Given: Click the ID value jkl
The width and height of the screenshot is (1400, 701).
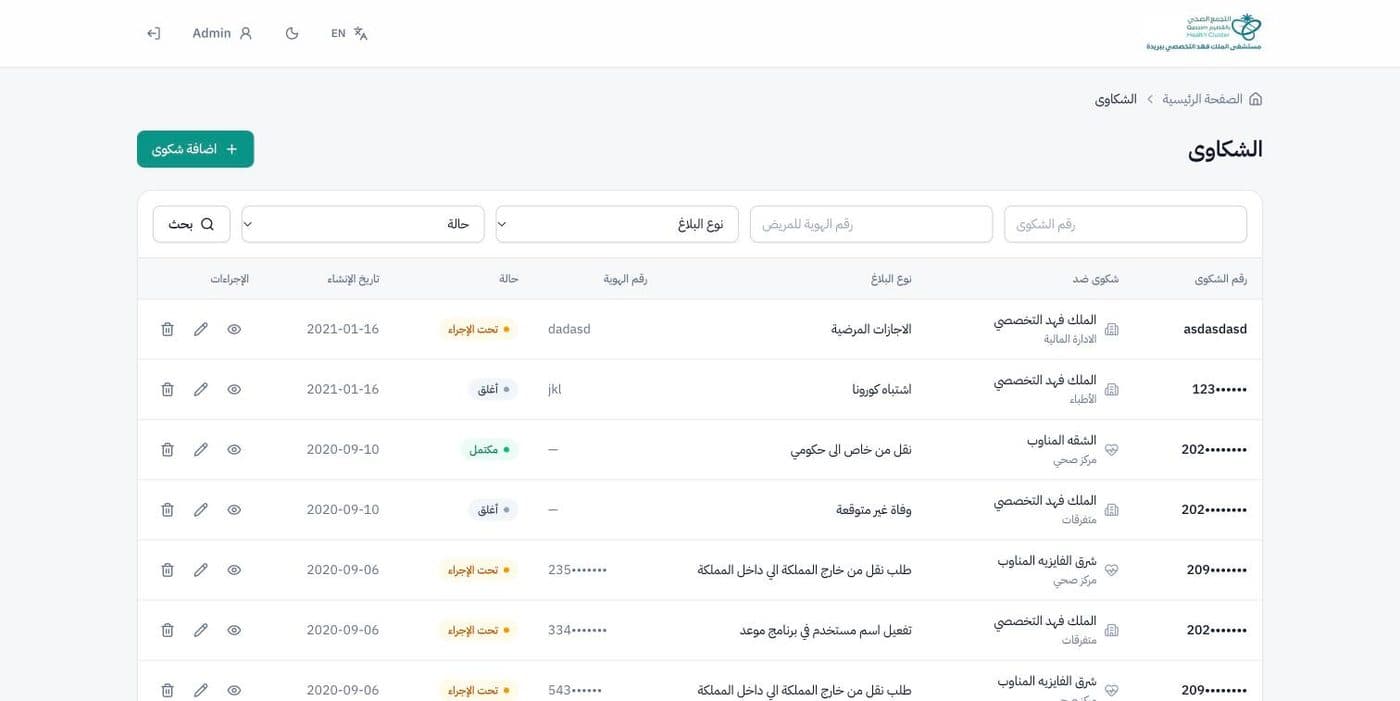Looking at the screenshot, I should [x=555, y=389].
